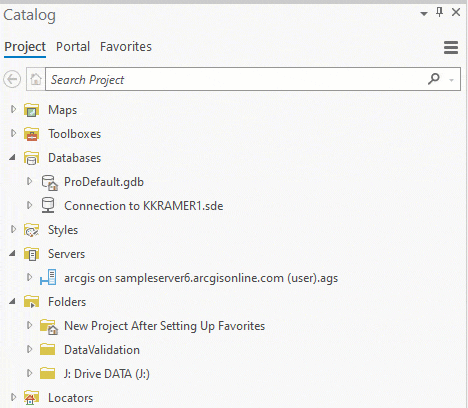Click the J: Drive DATA folder icon
The width and height of the screenshot is (468, 408).
[x=47, y=373]
